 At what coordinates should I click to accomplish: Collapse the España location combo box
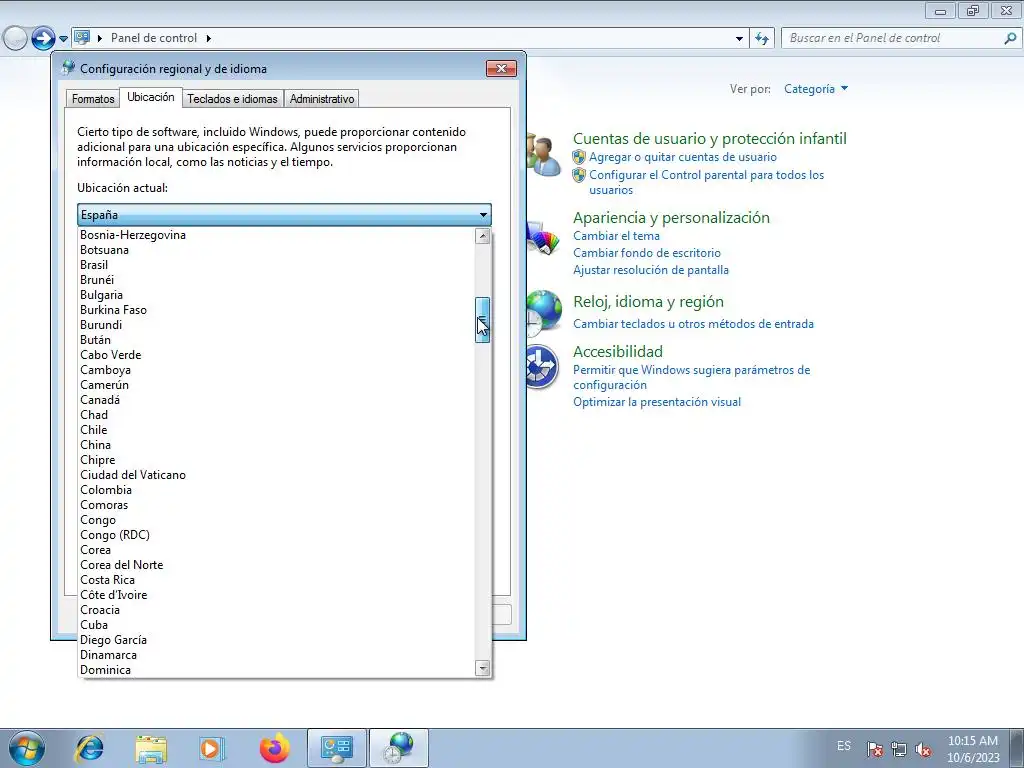[284, 215]
